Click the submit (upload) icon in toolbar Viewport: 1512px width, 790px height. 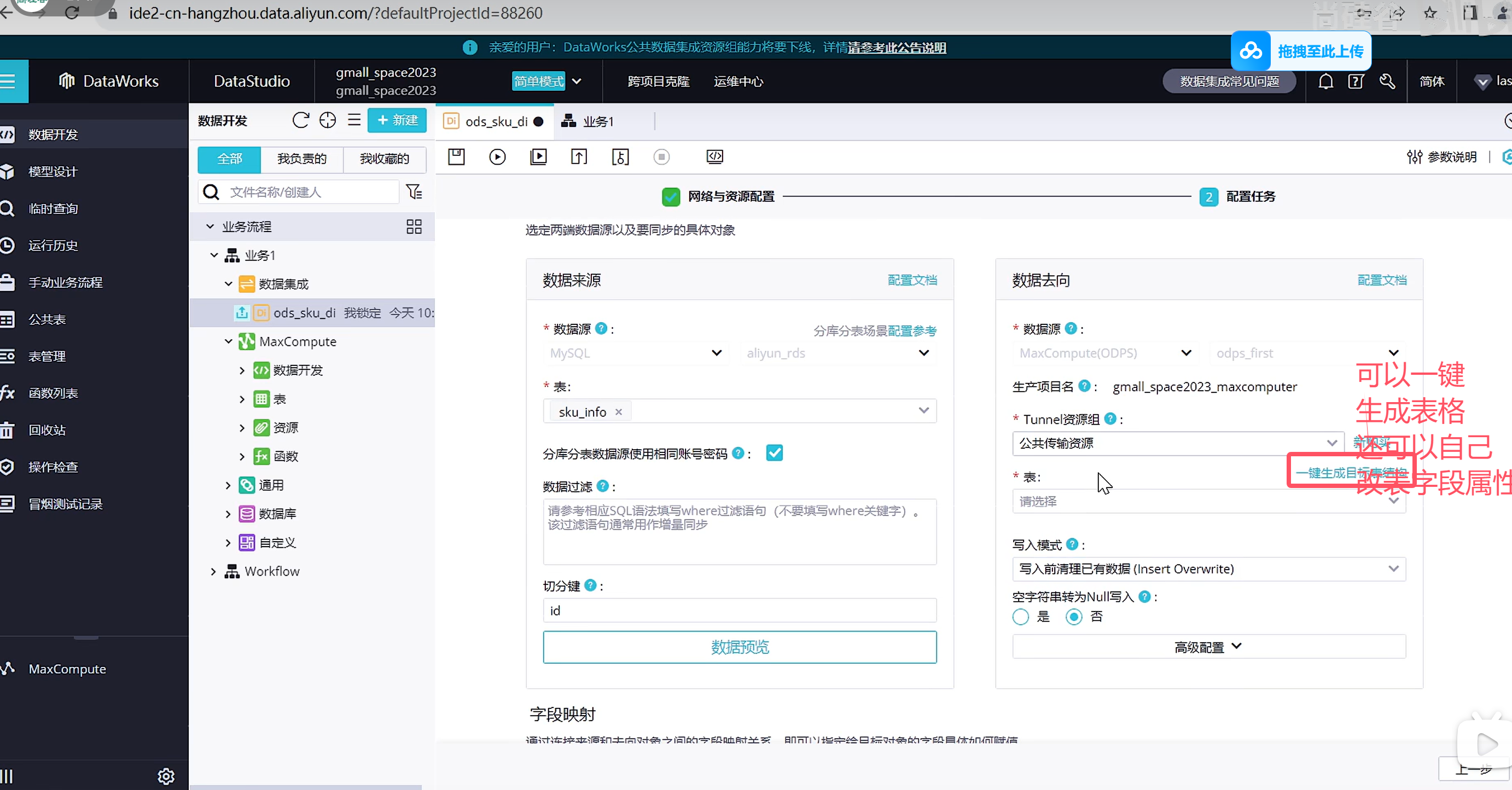coord(579,156)
